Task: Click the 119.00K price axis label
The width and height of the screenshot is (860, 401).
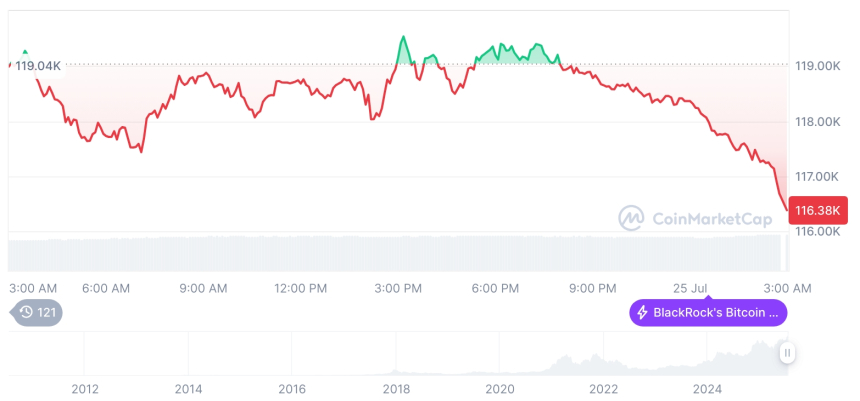Action: click(816, 66)
